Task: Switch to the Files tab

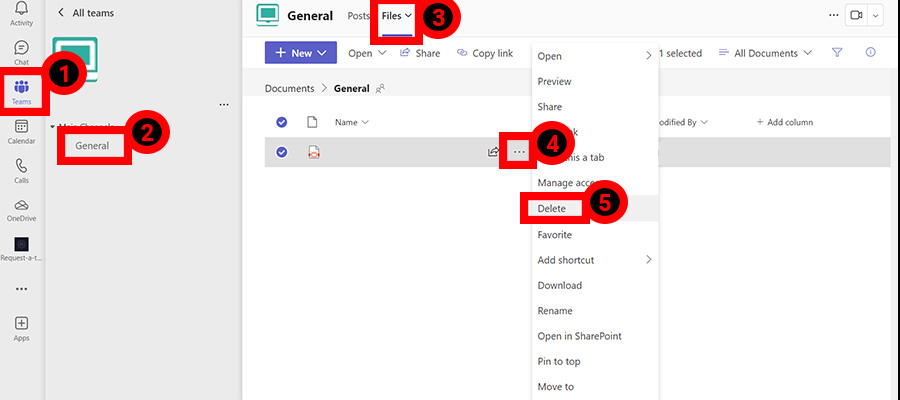Action: pos(396,16)
